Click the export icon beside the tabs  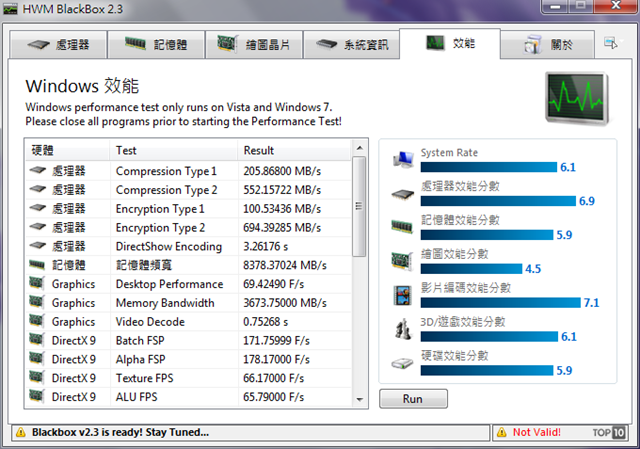click(x=611, y=43)
